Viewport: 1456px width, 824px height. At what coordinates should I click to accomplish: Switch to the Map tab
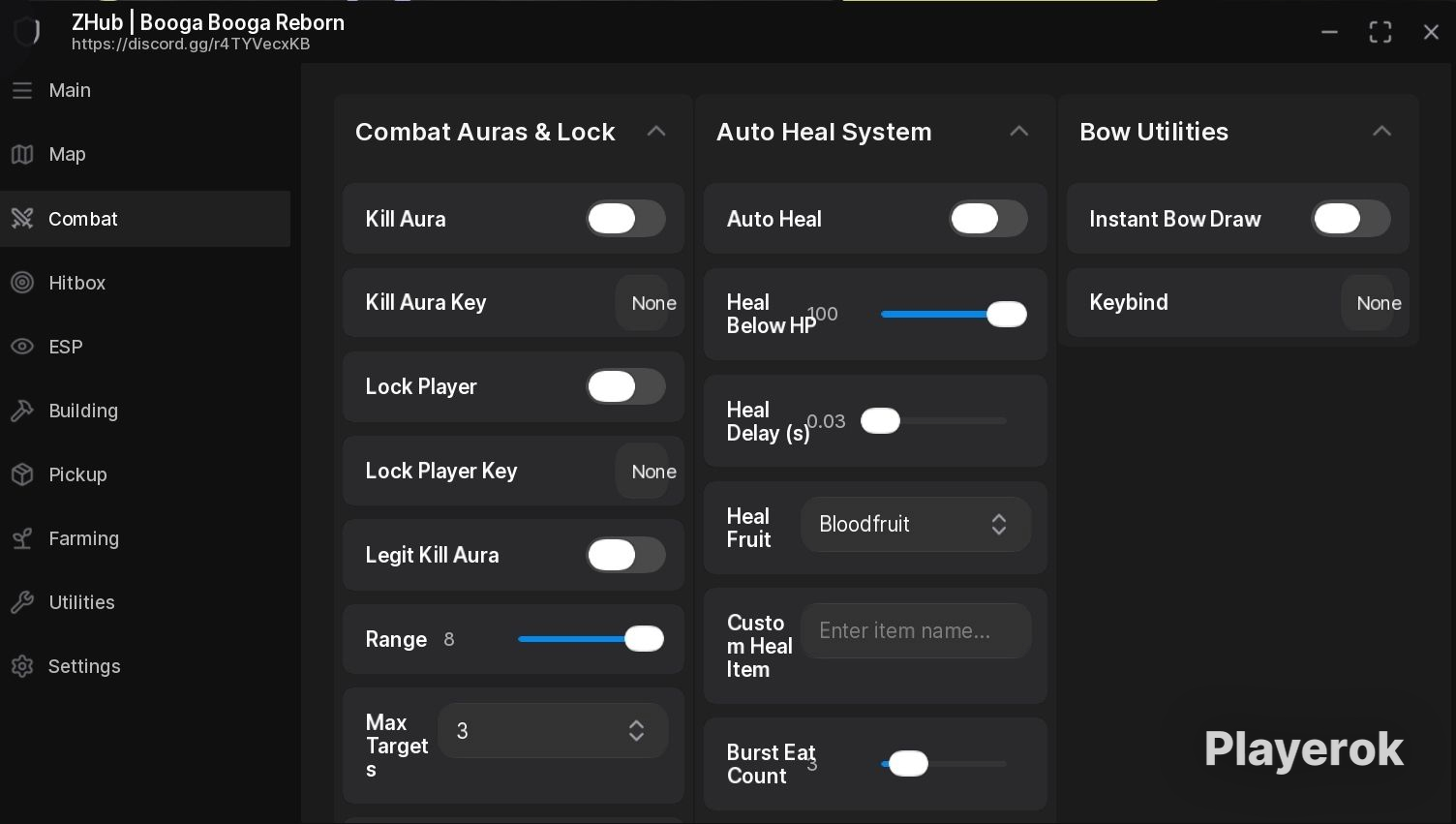tap(145, 154)
